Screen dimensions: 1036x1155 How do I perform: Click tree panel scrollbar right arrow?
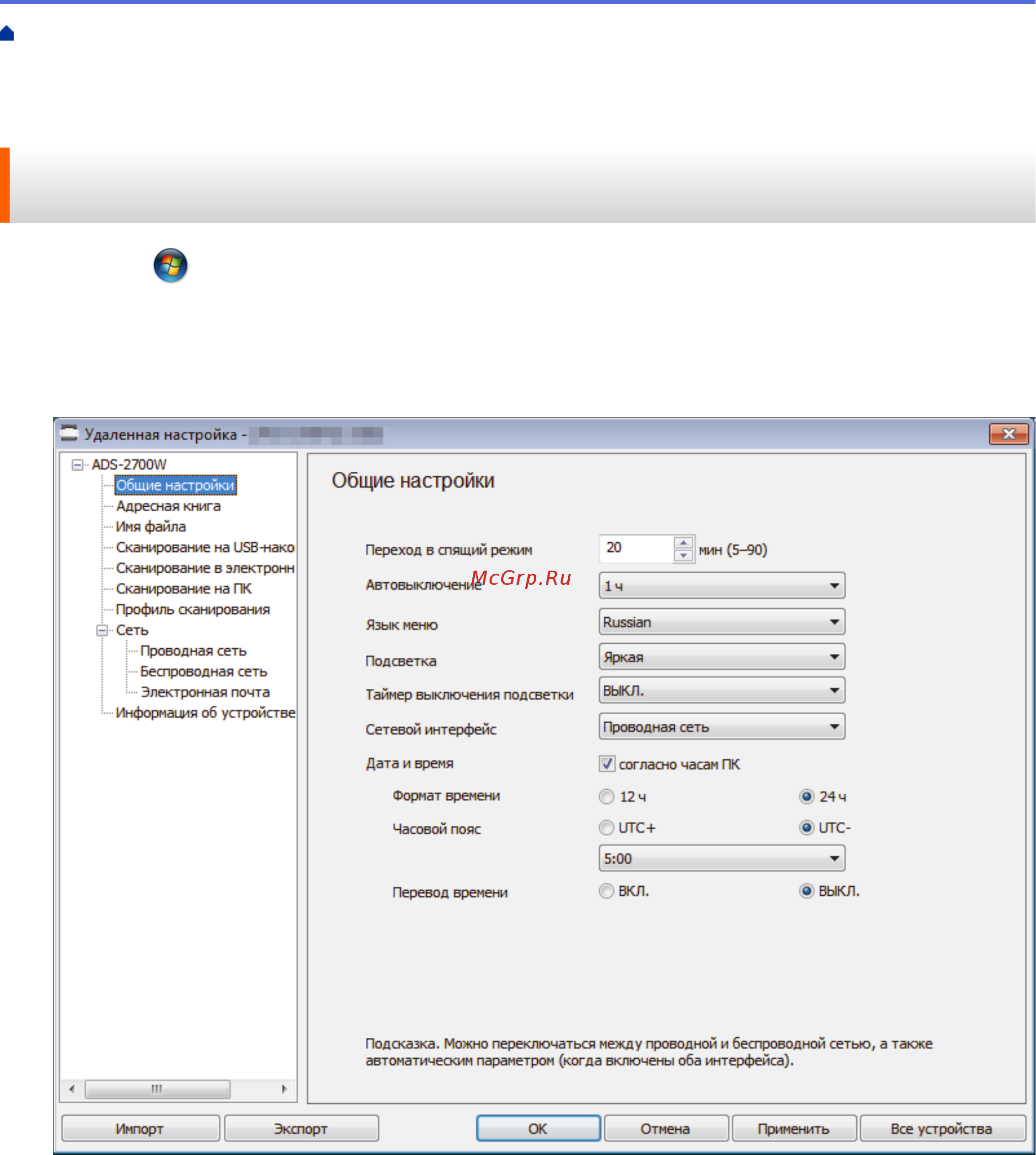[284, 1089]
